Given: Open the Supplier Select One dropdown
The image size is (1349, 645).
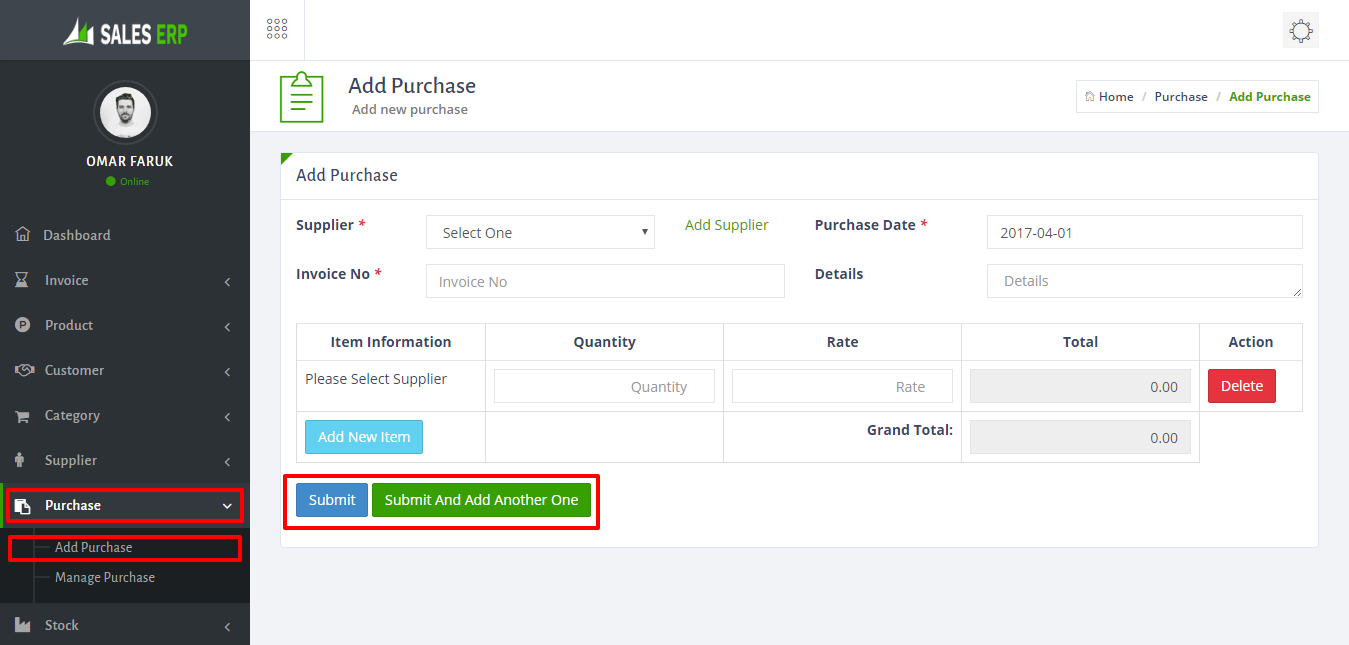Looking at the screenshot, I should [540, 232].
